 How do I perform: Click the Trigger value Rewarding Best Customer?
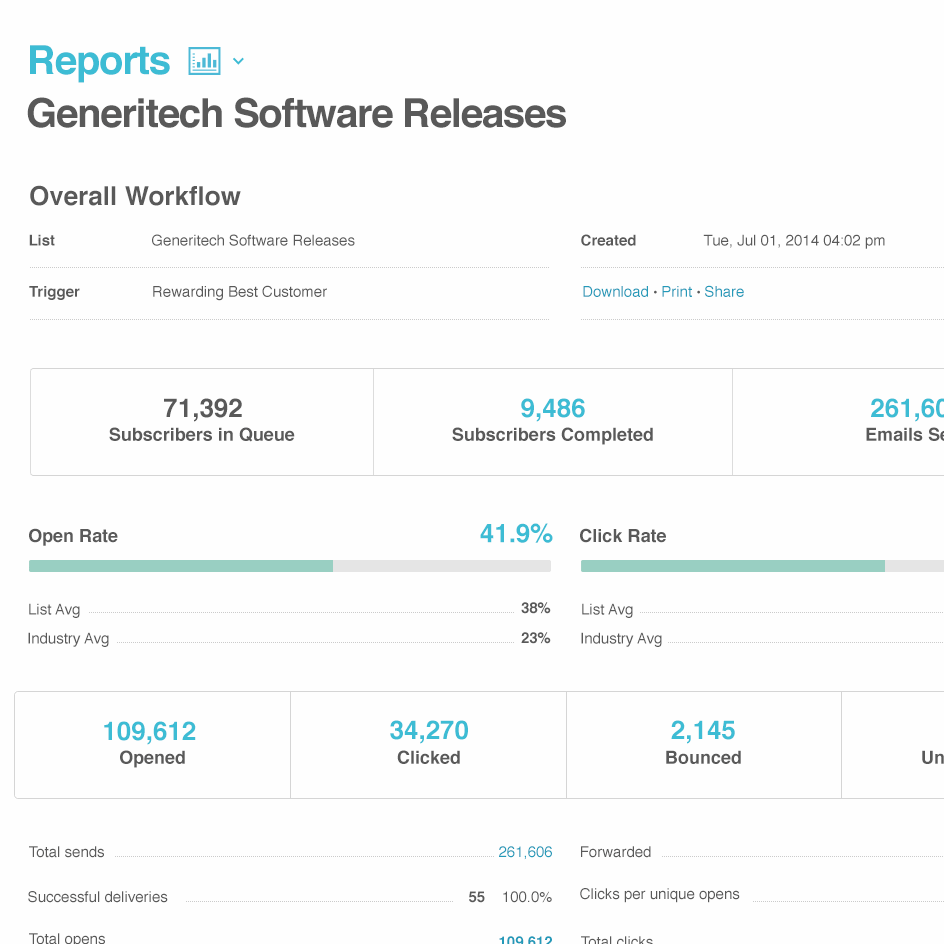point(239,292)
